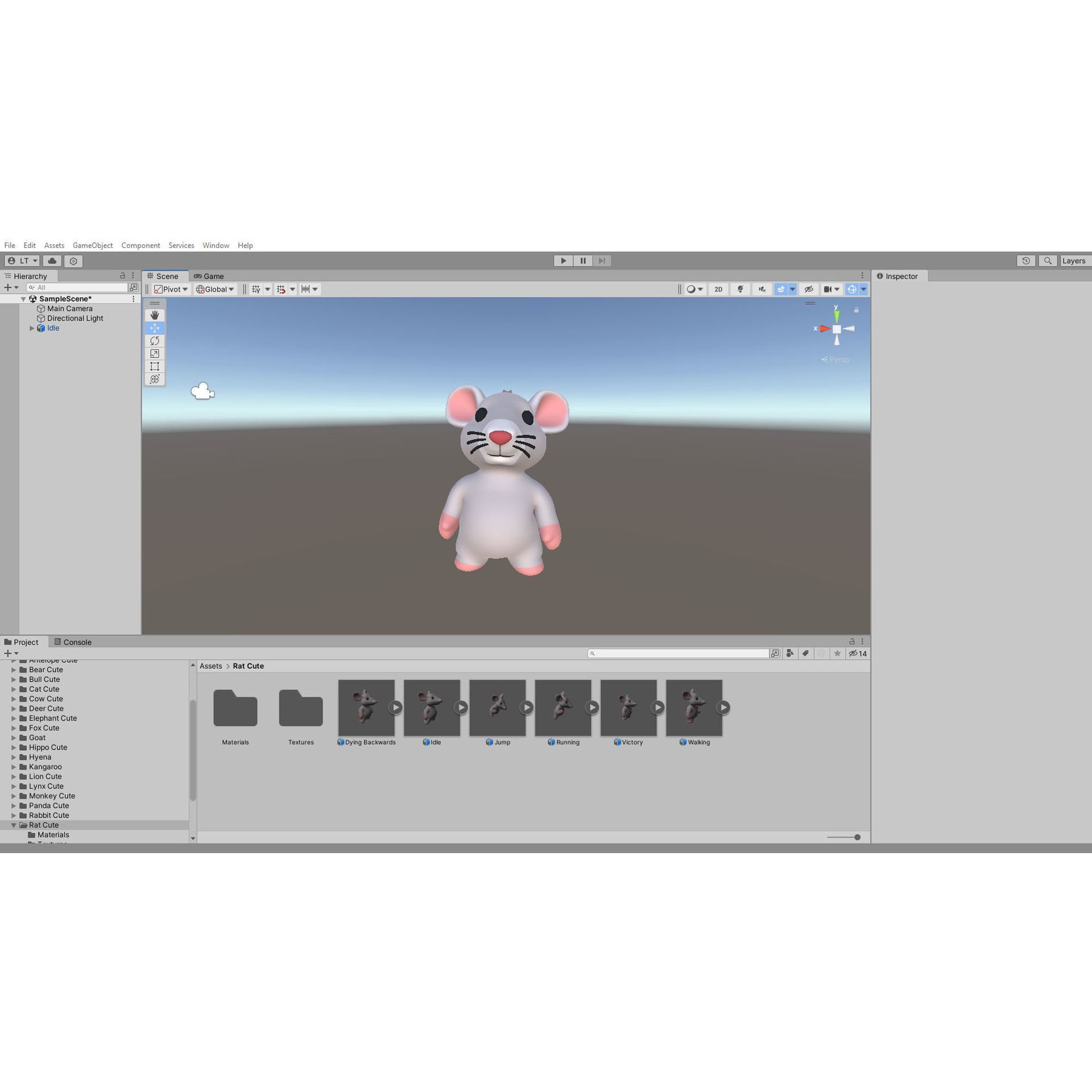Image resolution: width=1092 pixels, height=1092 pixels.
Task: Open the GameObject menu
Action: (93, 245)
